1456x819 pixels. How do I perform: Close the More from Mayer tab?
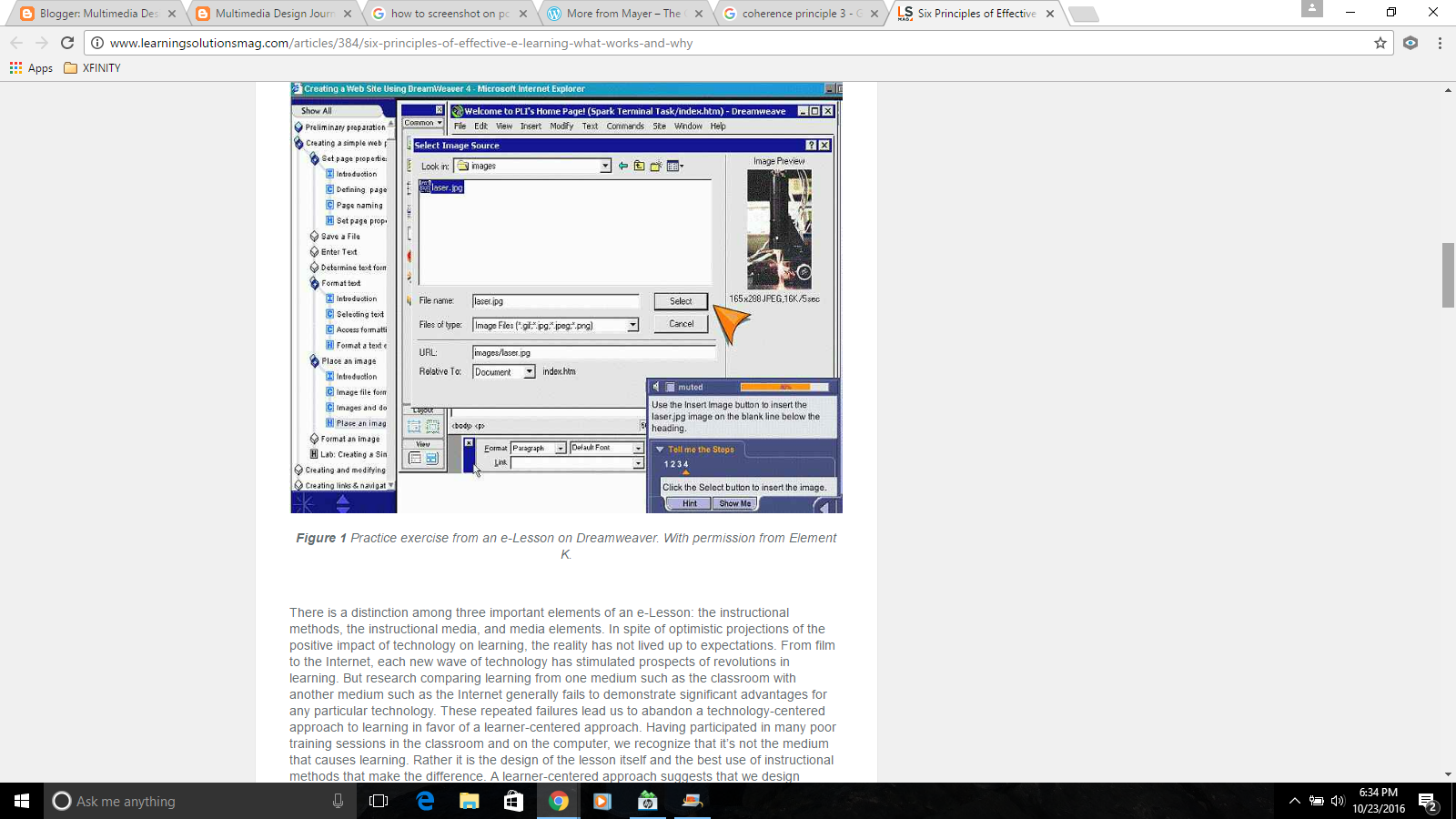699,14
